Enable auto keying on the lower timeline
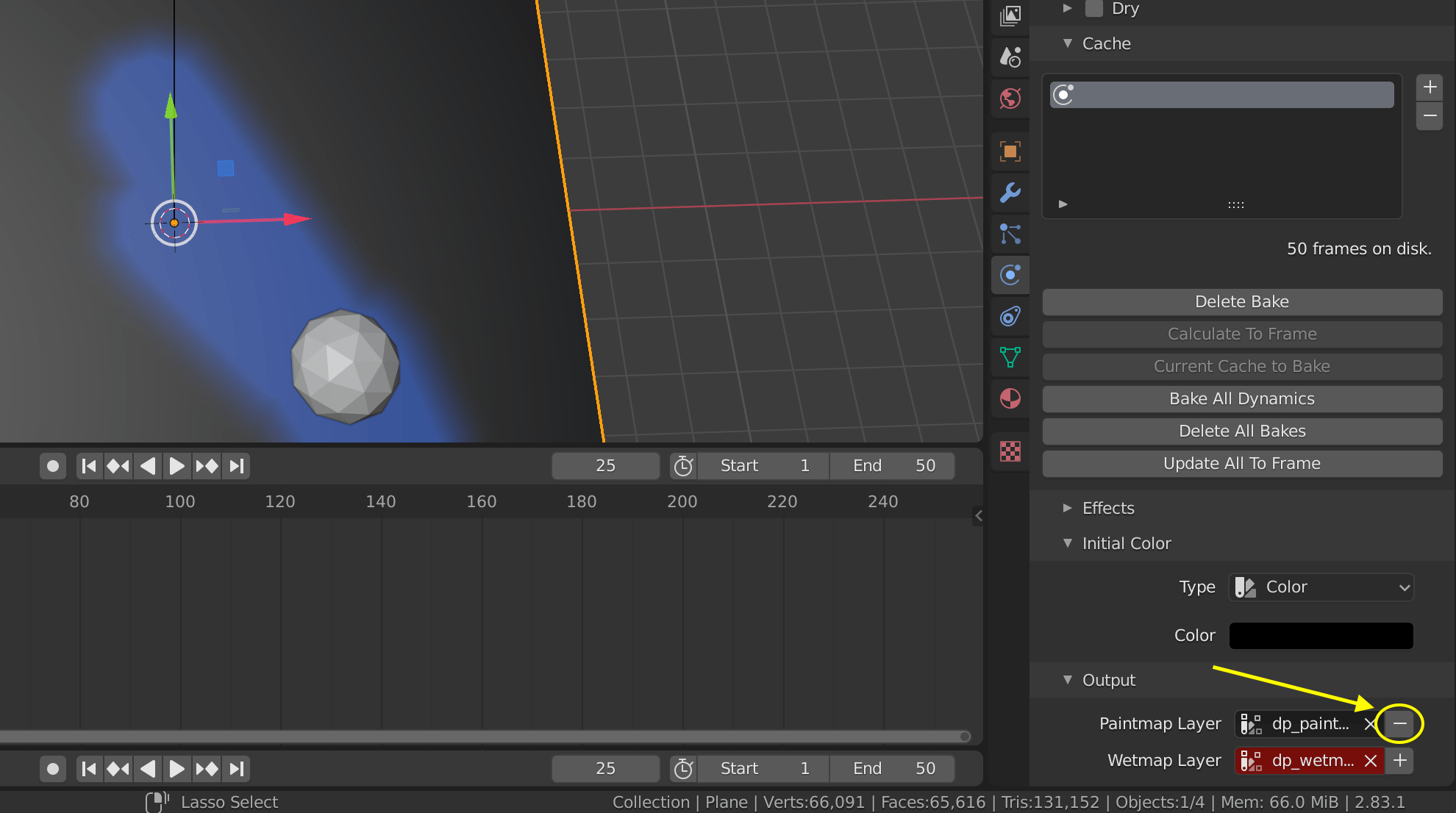This screenshot has width=1456, height=813. 52,768
